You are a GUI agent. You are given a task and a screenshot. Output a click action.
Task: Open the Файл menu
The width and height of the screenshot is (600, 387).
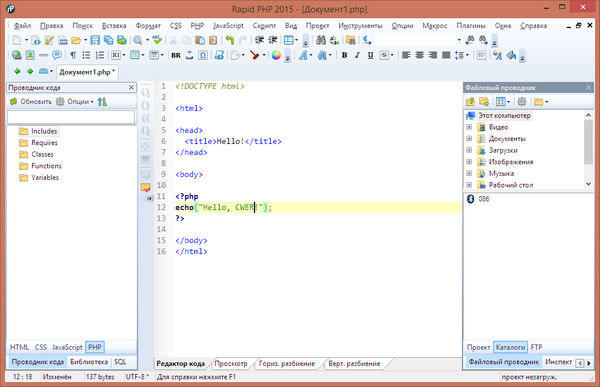[x=22, y=26]
